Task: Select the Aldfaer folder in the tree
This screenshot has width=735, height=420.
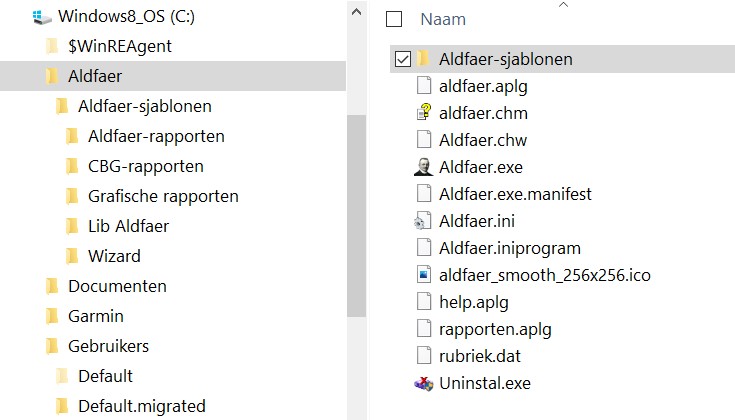Action: coord(95,76)
